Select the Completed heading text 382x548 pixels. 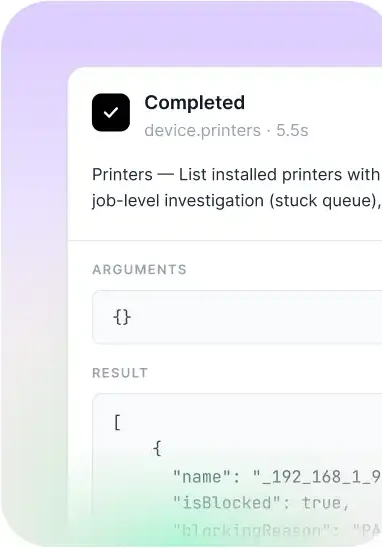tap(195, 103)
